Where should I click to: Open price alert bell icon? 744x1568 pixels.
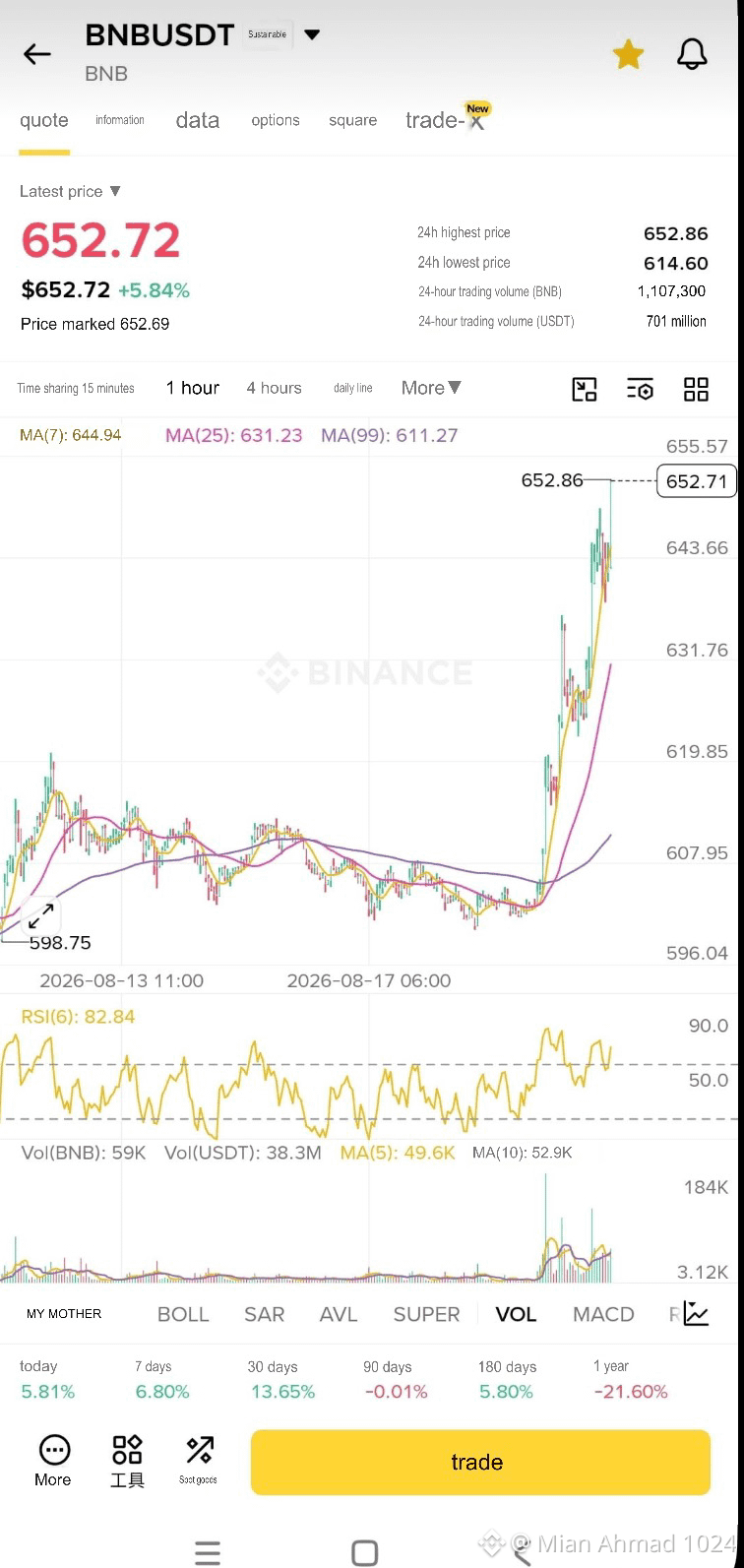click(x=693, y=54)
